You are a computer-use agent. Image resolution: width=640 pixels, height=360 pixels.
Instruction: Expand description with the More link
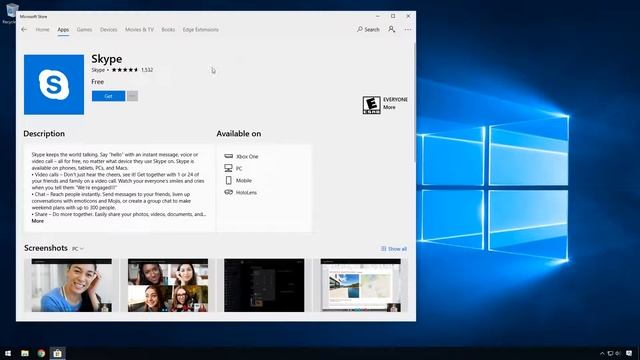(38, 221)
